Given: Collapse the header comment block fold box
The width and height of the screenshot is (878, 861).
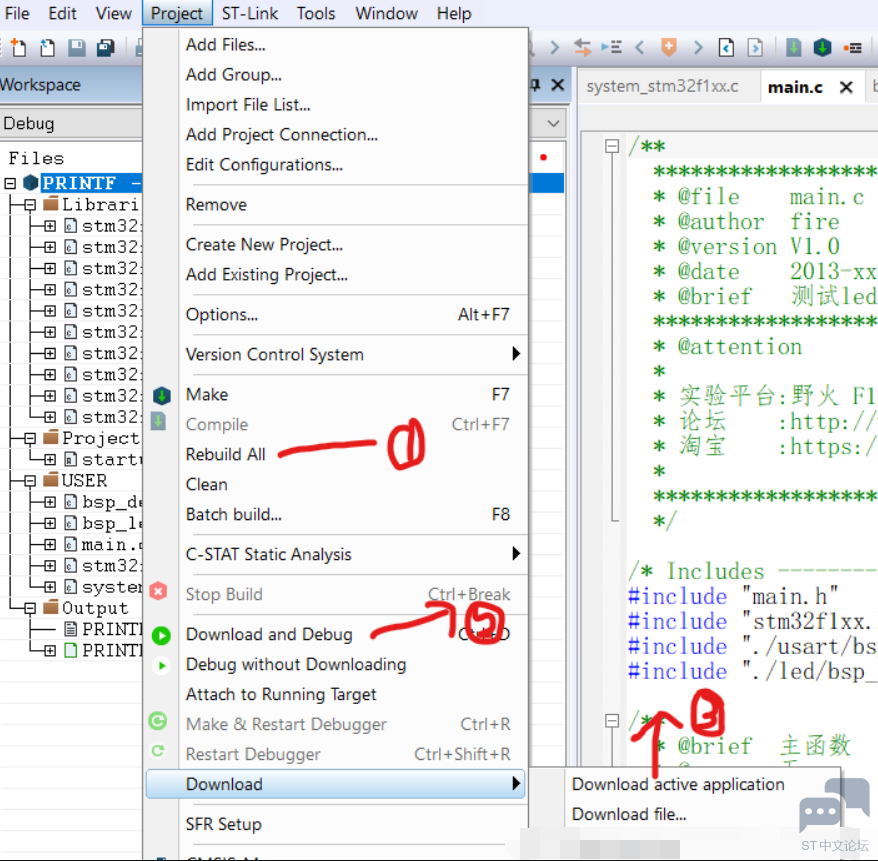Looking at the screenshot, I should (611, 146).
